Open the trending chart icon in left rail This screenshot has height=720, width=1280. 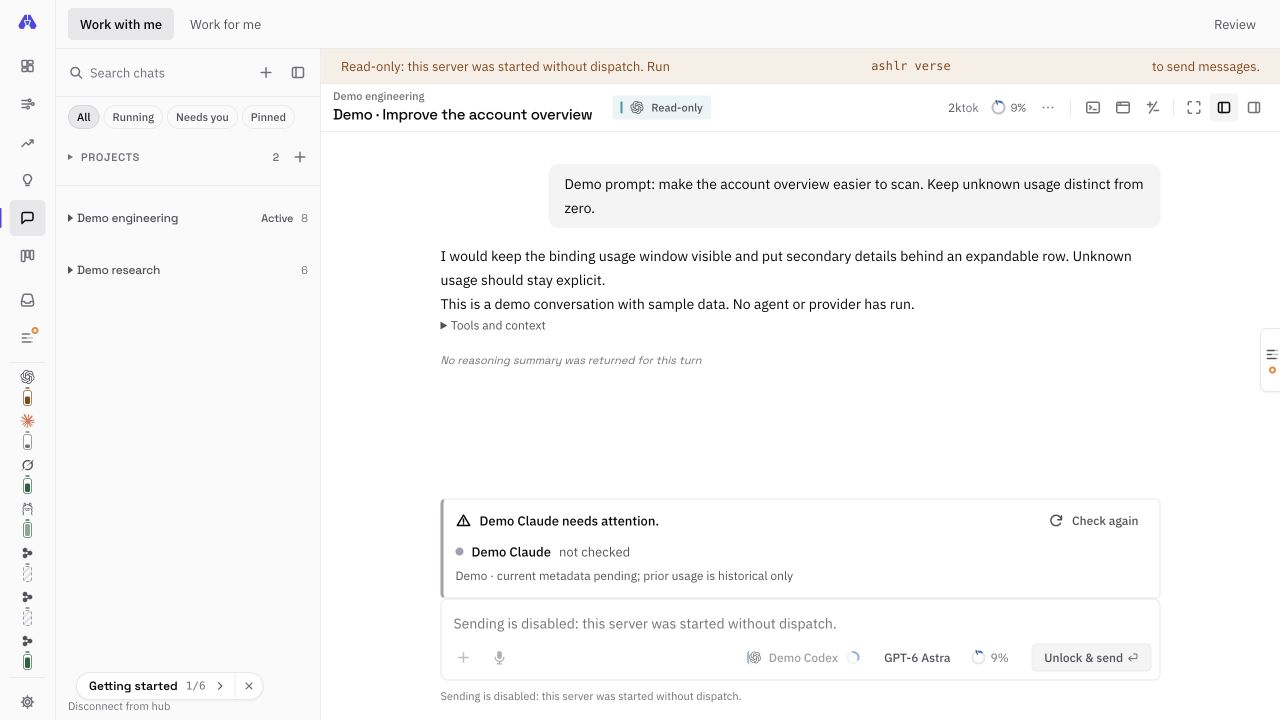27,143
